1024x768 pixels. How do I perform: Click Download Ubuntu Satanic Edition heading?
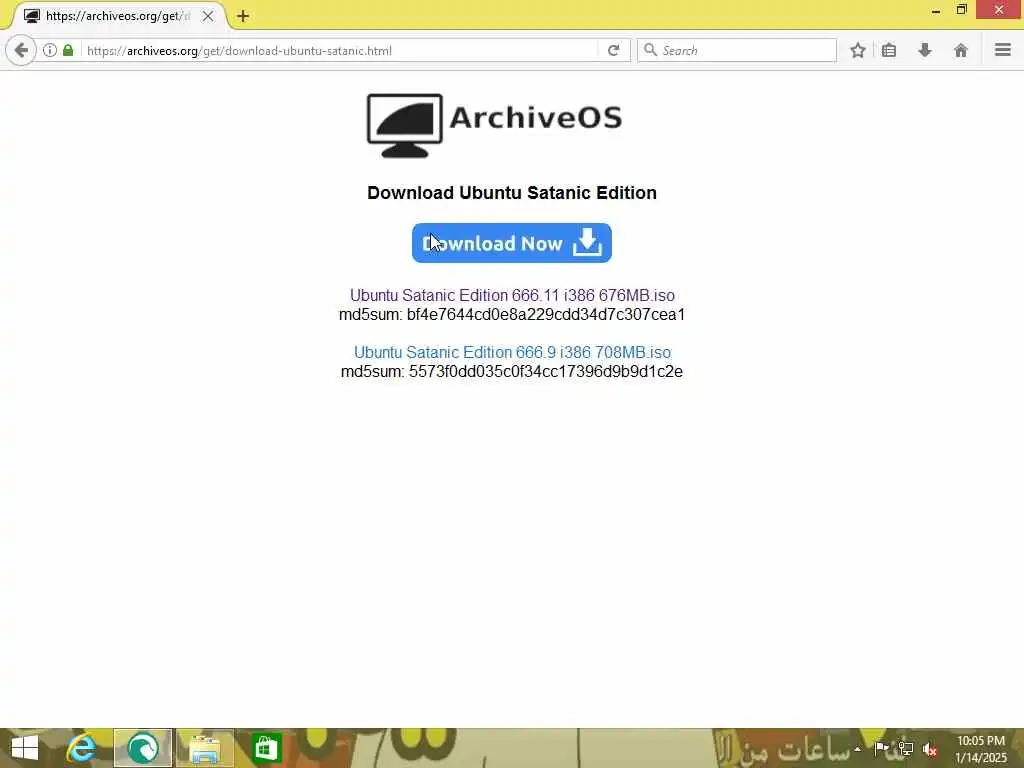512,193
